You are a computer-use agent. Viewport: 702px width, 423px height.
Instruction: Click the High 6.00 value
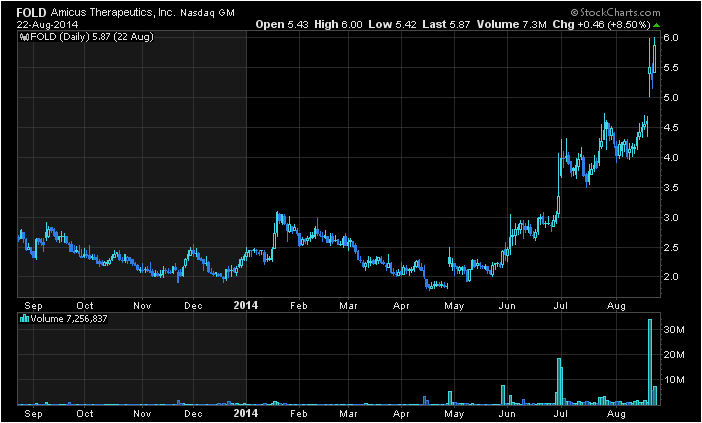pos(338,25)
